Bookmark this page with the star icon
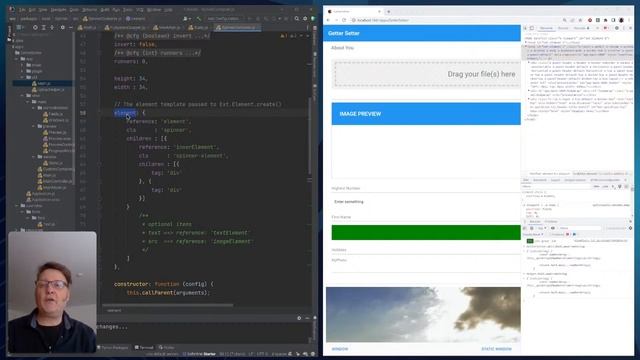The height and width of the screenshot is (360, 640). point(580,20)
